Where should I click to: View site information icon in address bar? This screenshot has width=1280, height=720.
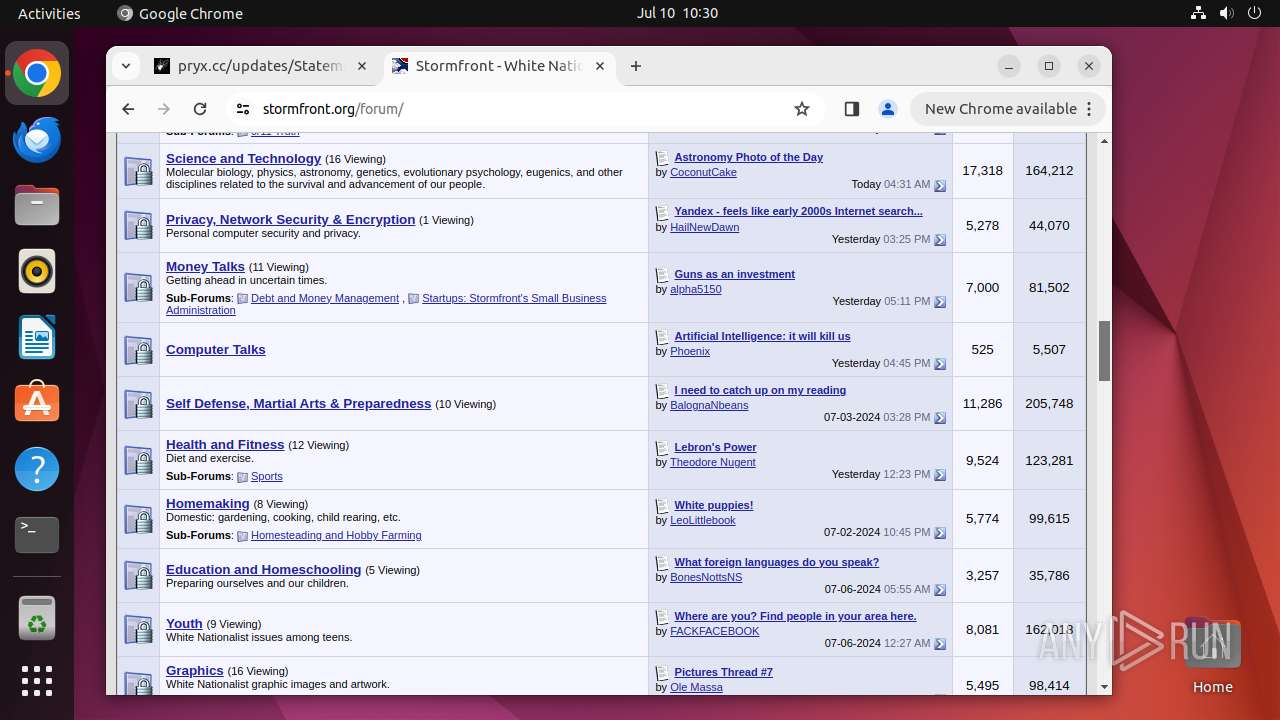[242, 109]
